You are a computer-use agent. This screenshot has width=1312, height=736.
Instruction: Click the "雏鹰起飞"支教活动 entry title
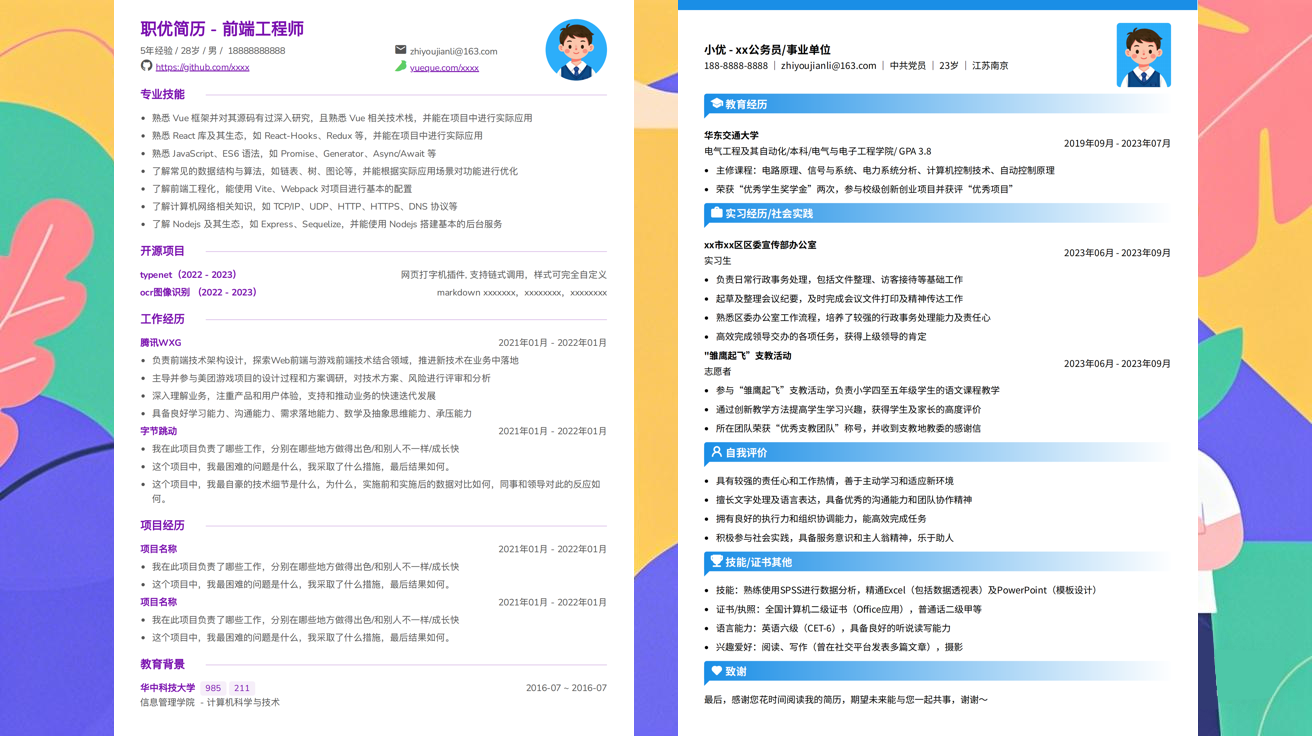point(747,355)
